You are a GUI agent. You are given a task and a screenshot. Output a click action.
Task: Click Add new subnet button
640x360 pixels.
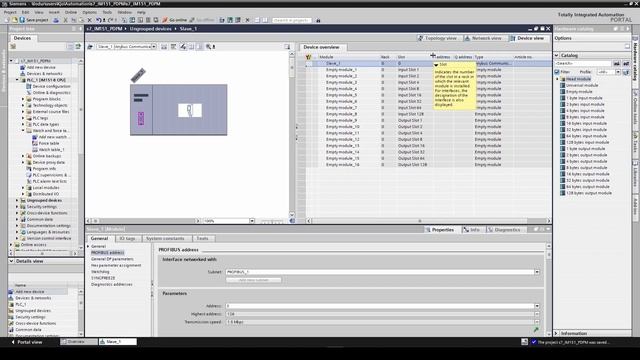point(253,280)
